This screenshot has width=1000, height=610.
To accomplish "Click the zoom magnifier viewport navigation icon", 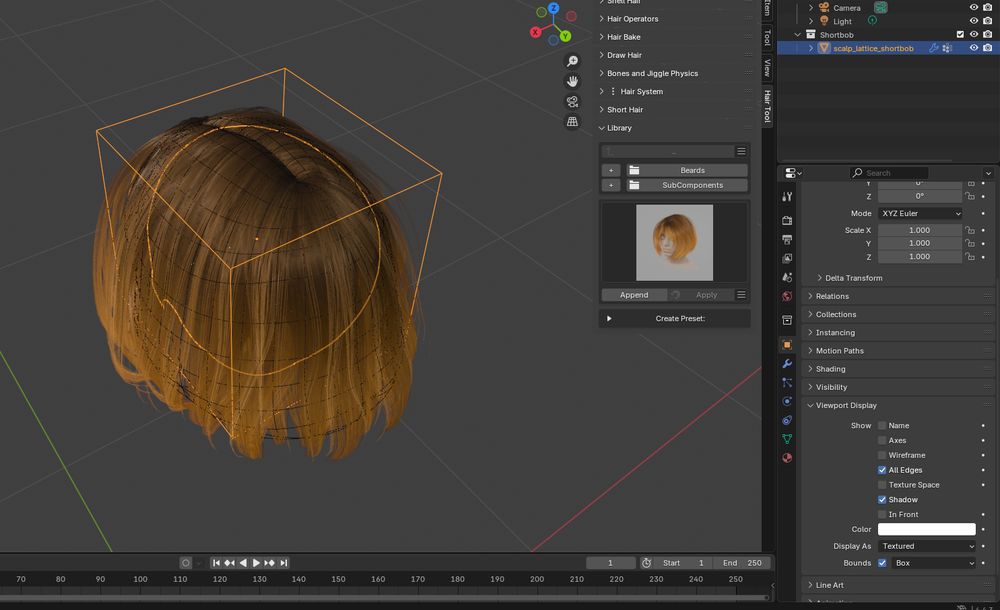I will click(573, 61).
